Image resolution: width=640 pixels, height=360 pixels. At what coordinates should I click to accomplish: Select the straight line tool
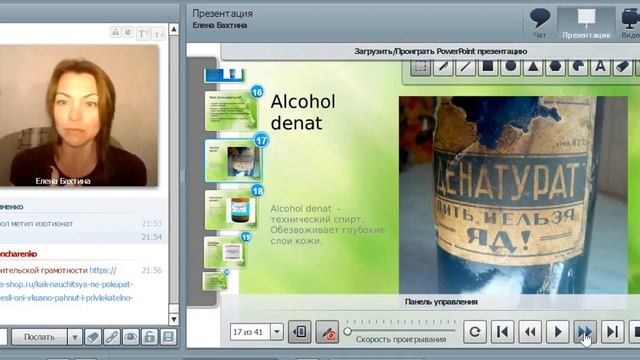point(466,67)
